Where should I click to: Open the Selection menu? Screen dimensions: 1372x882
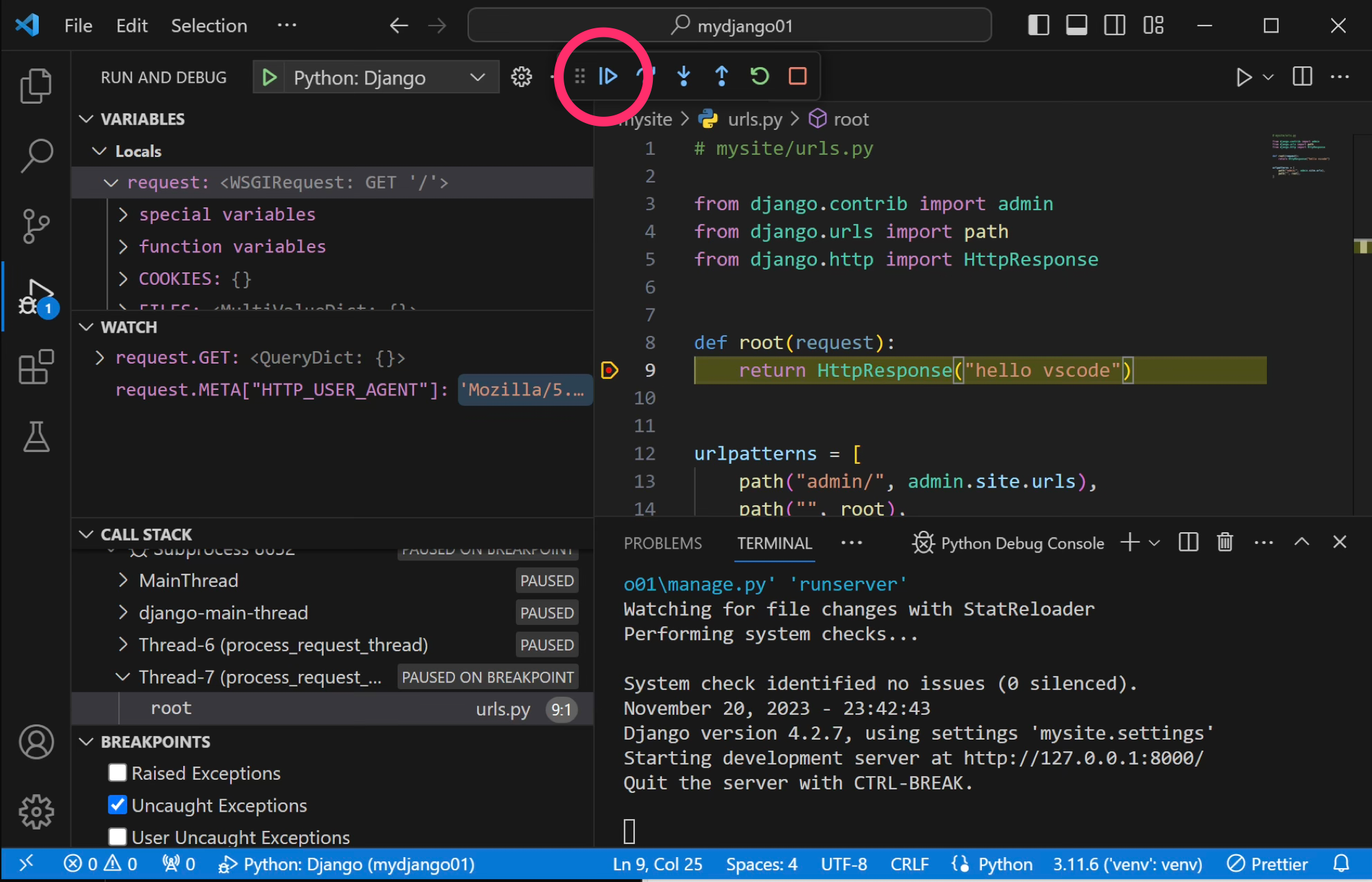pos(208,26)
